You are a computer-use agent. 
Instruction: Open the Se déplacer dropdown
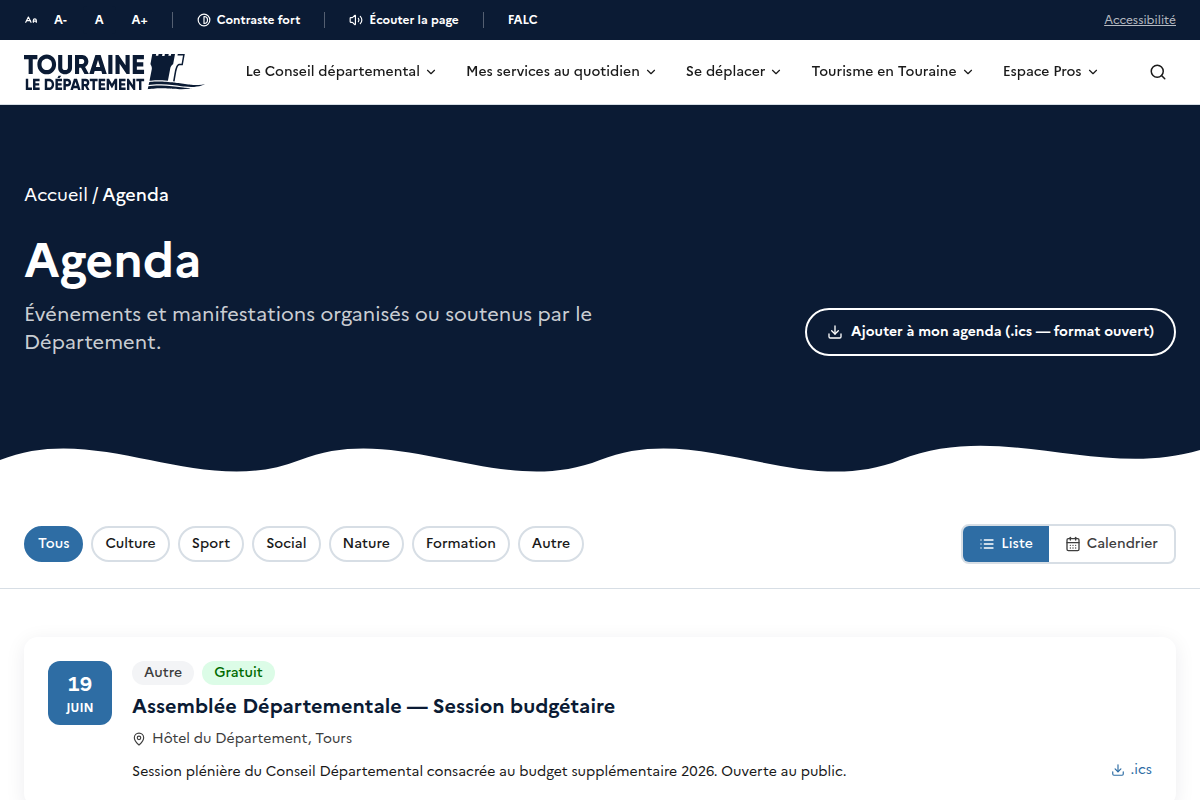coord(733,72)
